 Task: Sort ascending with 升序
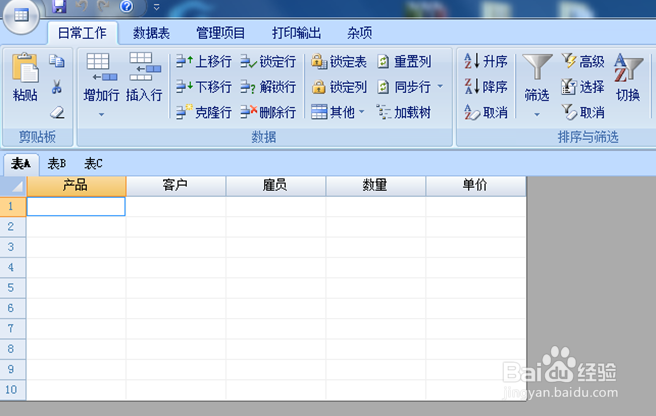(486, 62)
